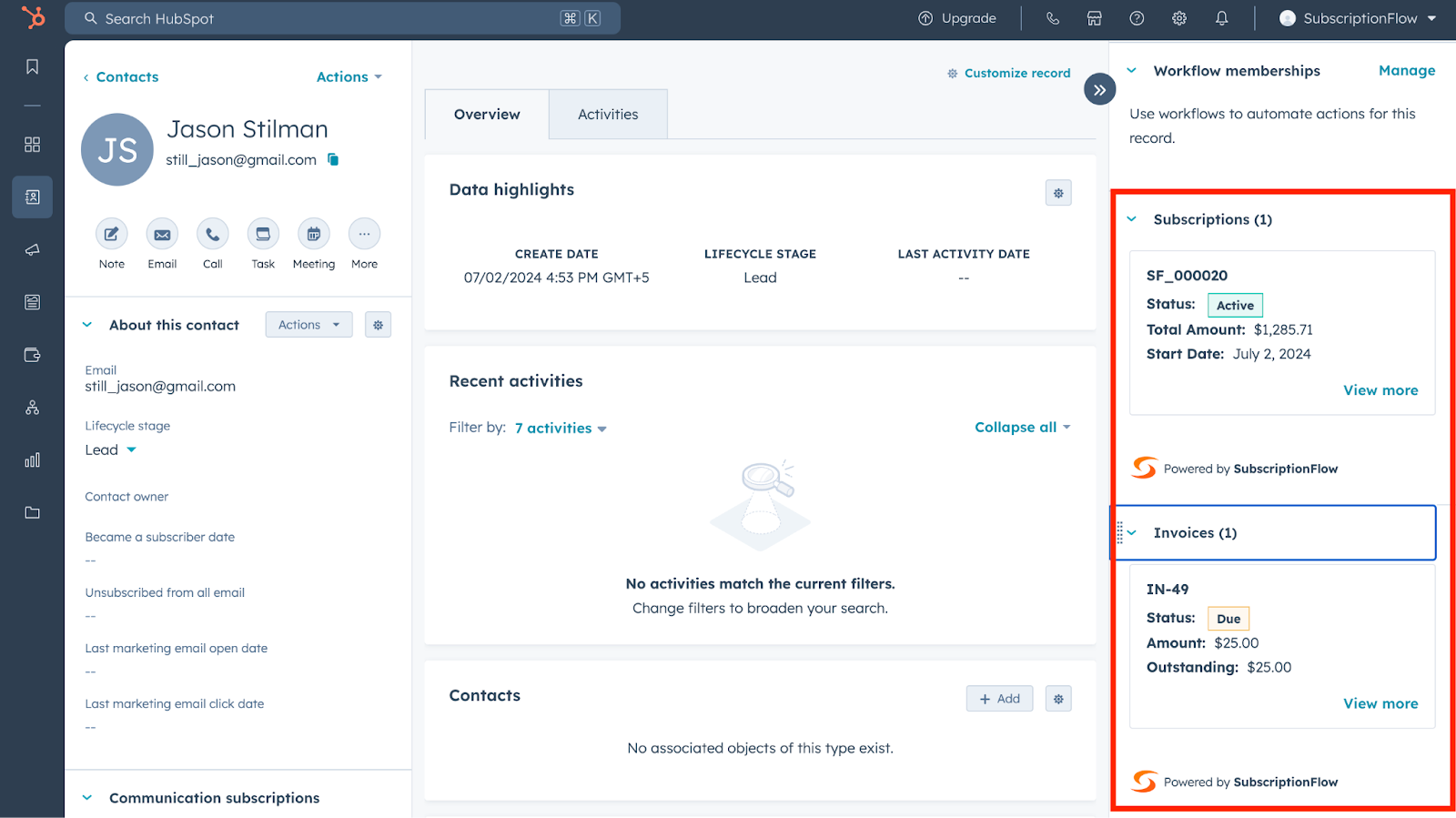Add an associated contact with Add button
The image size is (1456, 818).
click(999, 699)
